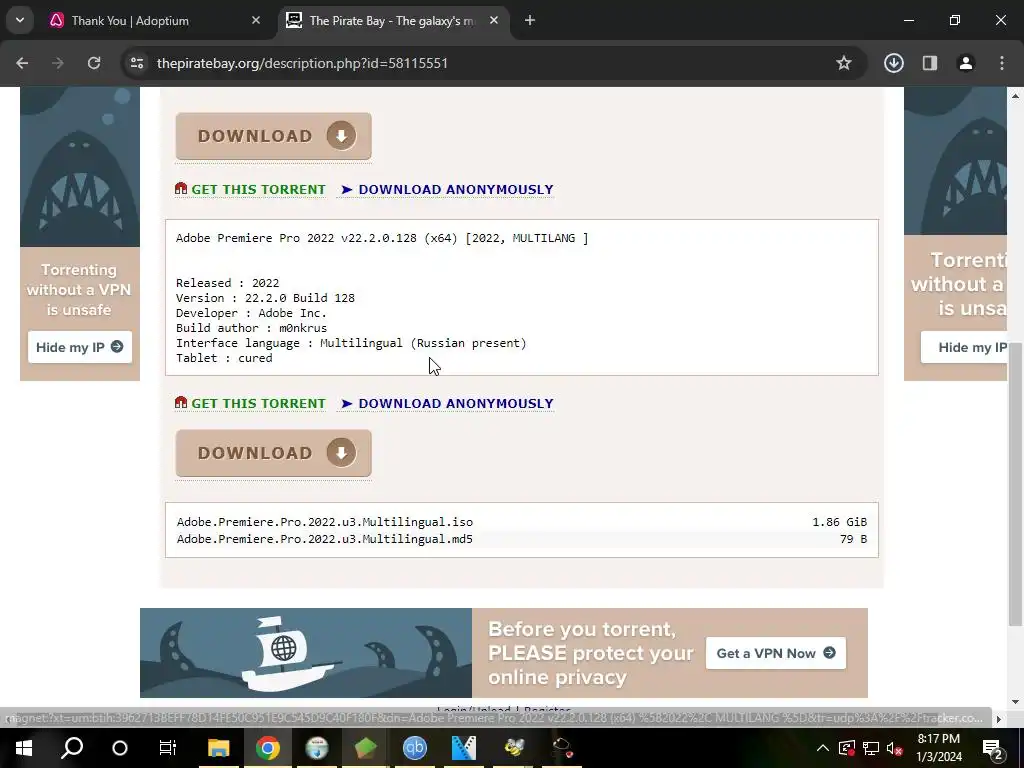Click status bar scroll right arrow
Screen dimensions: 1024x768
click(x=998, y=719)
